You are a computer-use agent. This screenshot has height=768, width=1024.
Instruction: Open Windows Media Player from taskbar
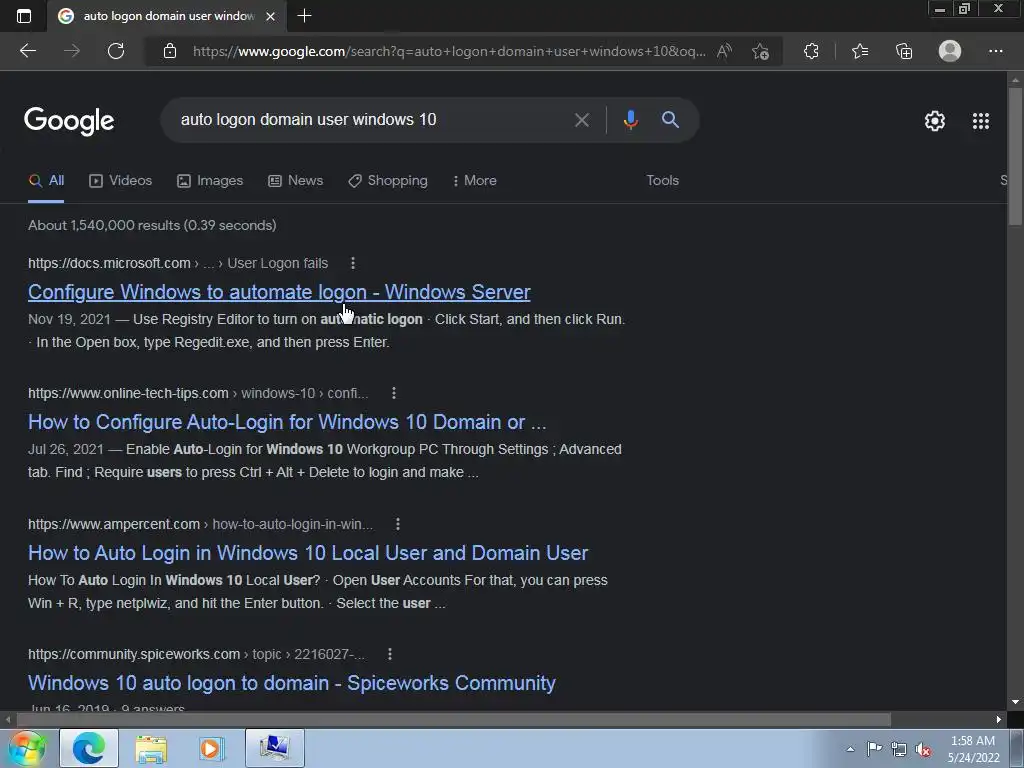point(212,748)
